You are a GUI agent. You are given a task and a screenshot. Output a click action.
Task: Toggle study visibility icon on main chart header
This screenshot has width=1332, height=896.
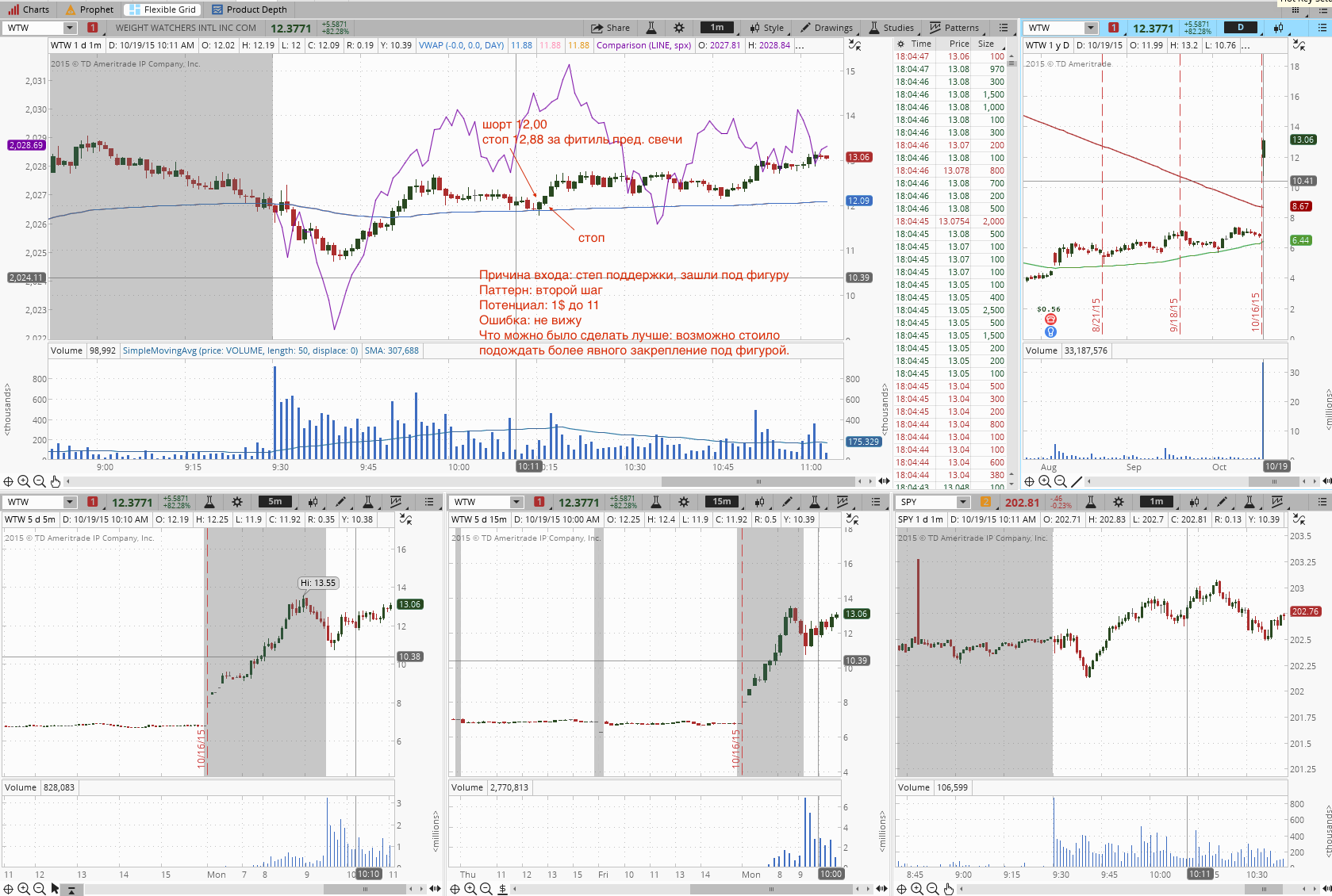pyautogui.click(x=854, y=45)
